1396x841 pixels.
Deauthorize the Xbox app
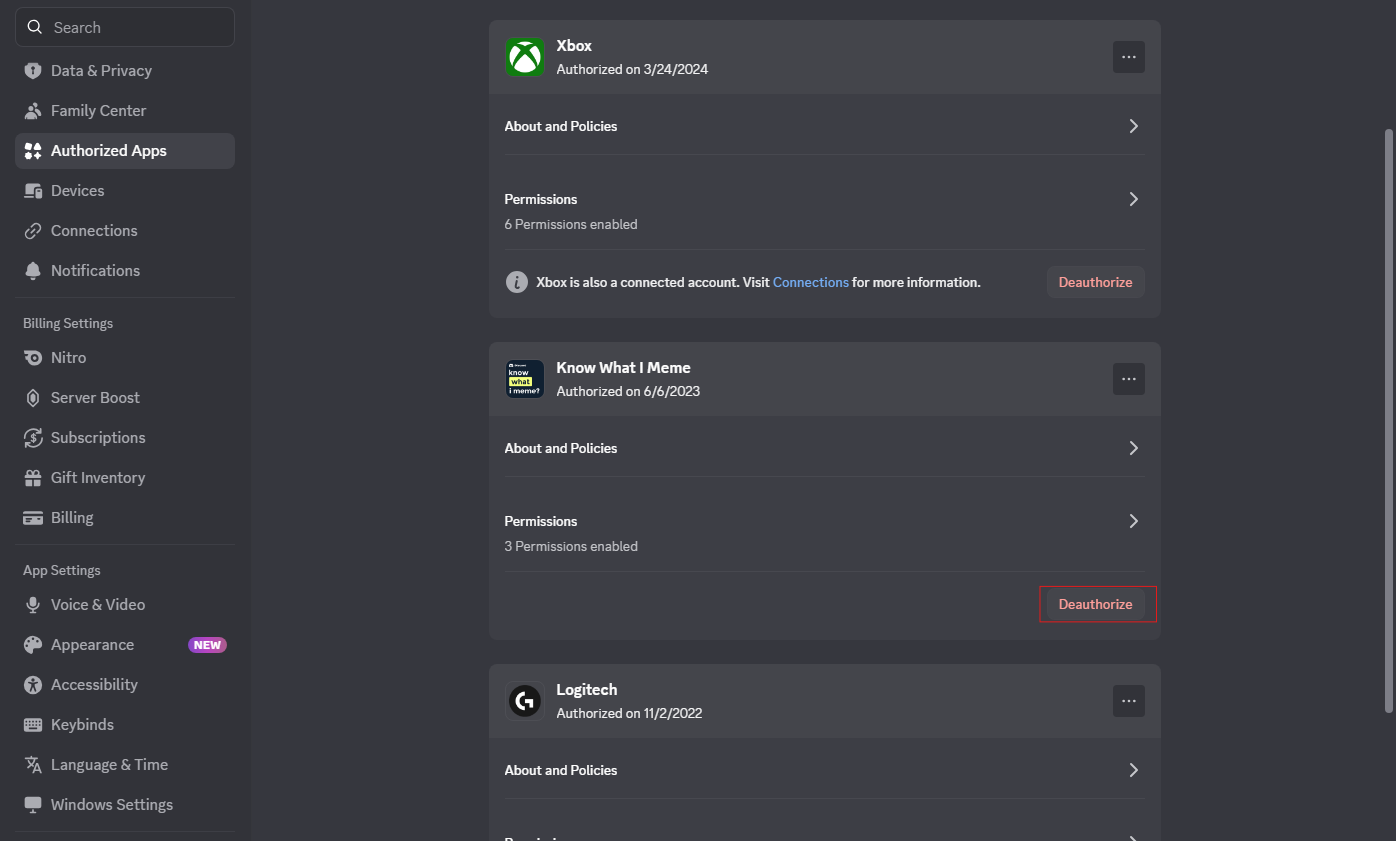point(1096,282)
